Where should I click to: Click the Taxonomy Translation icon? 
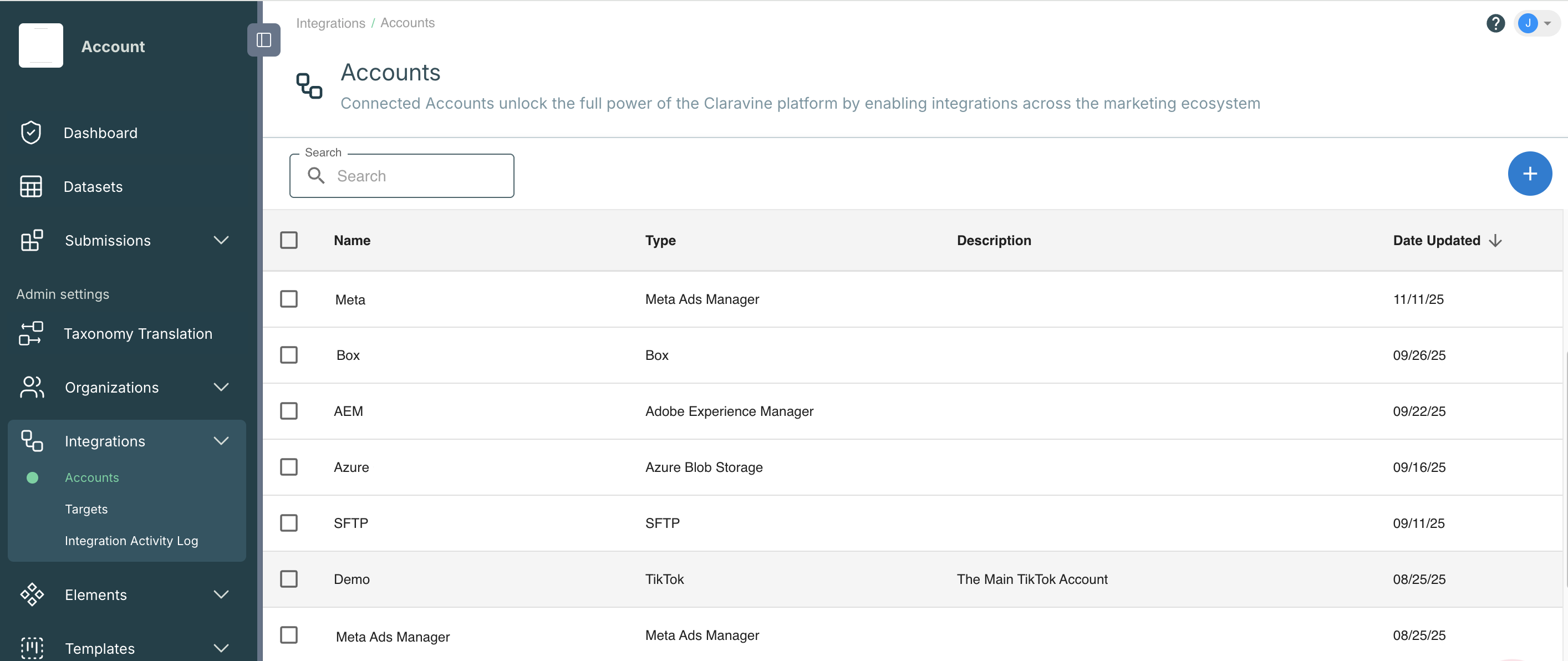click(31, 333)
